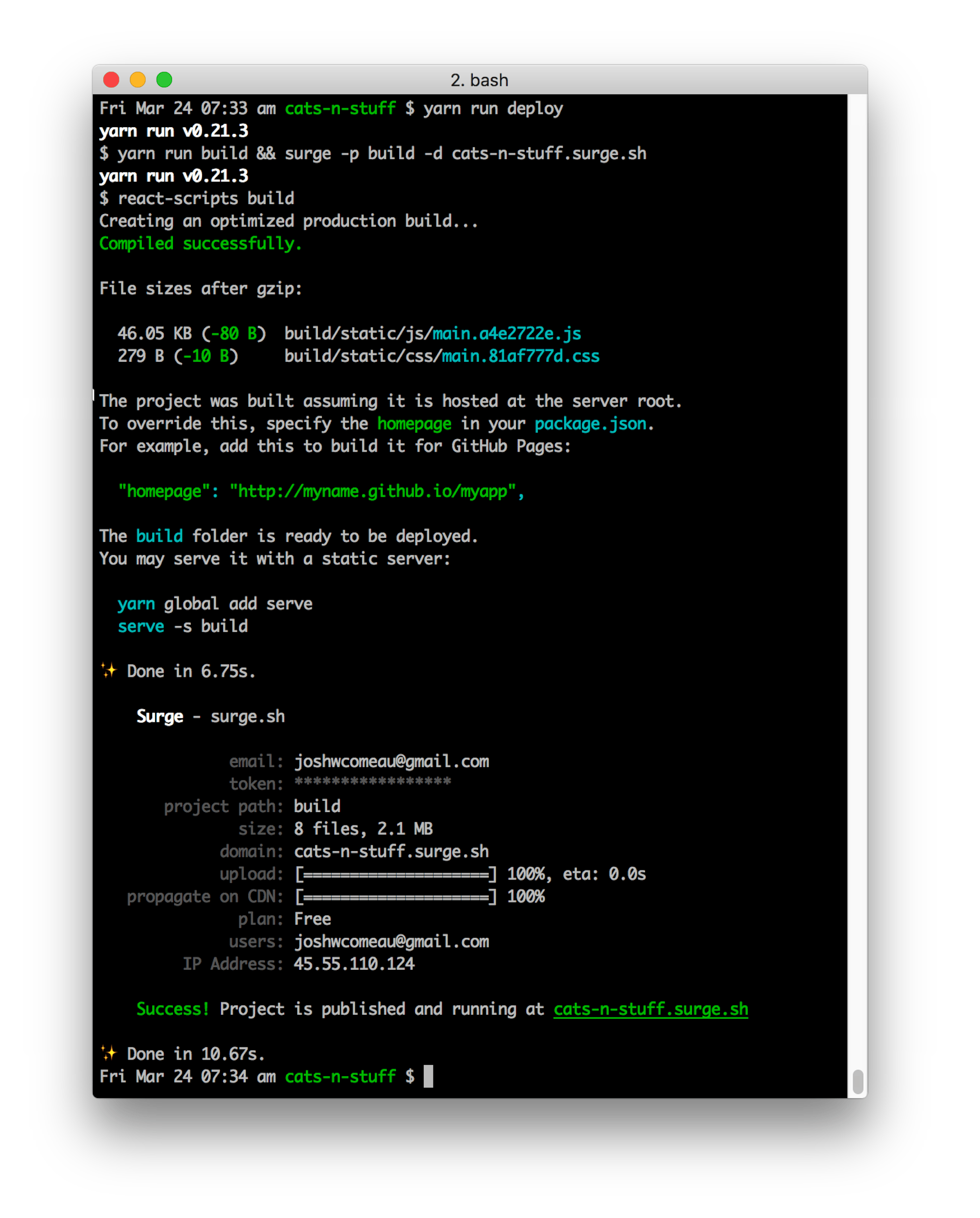
Task: Click the 'yarn run deploy' command text
Action: (x=493, y=108)
